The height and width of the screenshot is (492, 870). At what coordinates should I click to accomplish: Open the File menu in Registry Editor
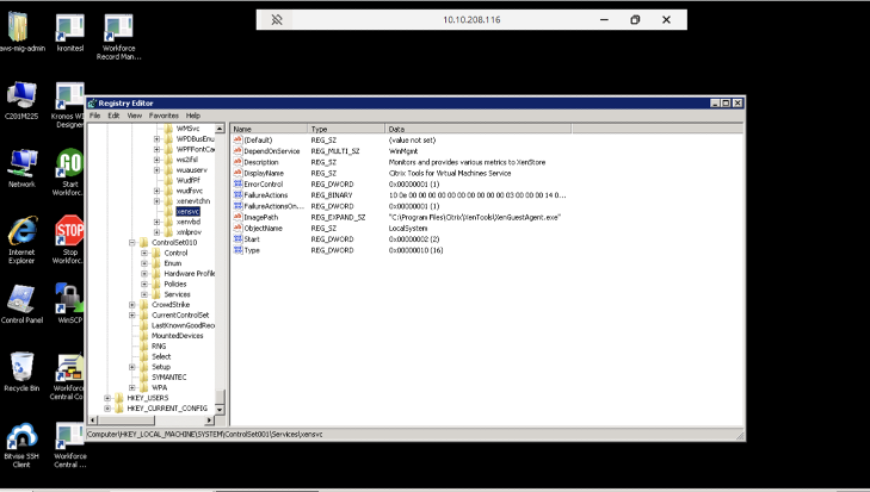click(95, 115)
